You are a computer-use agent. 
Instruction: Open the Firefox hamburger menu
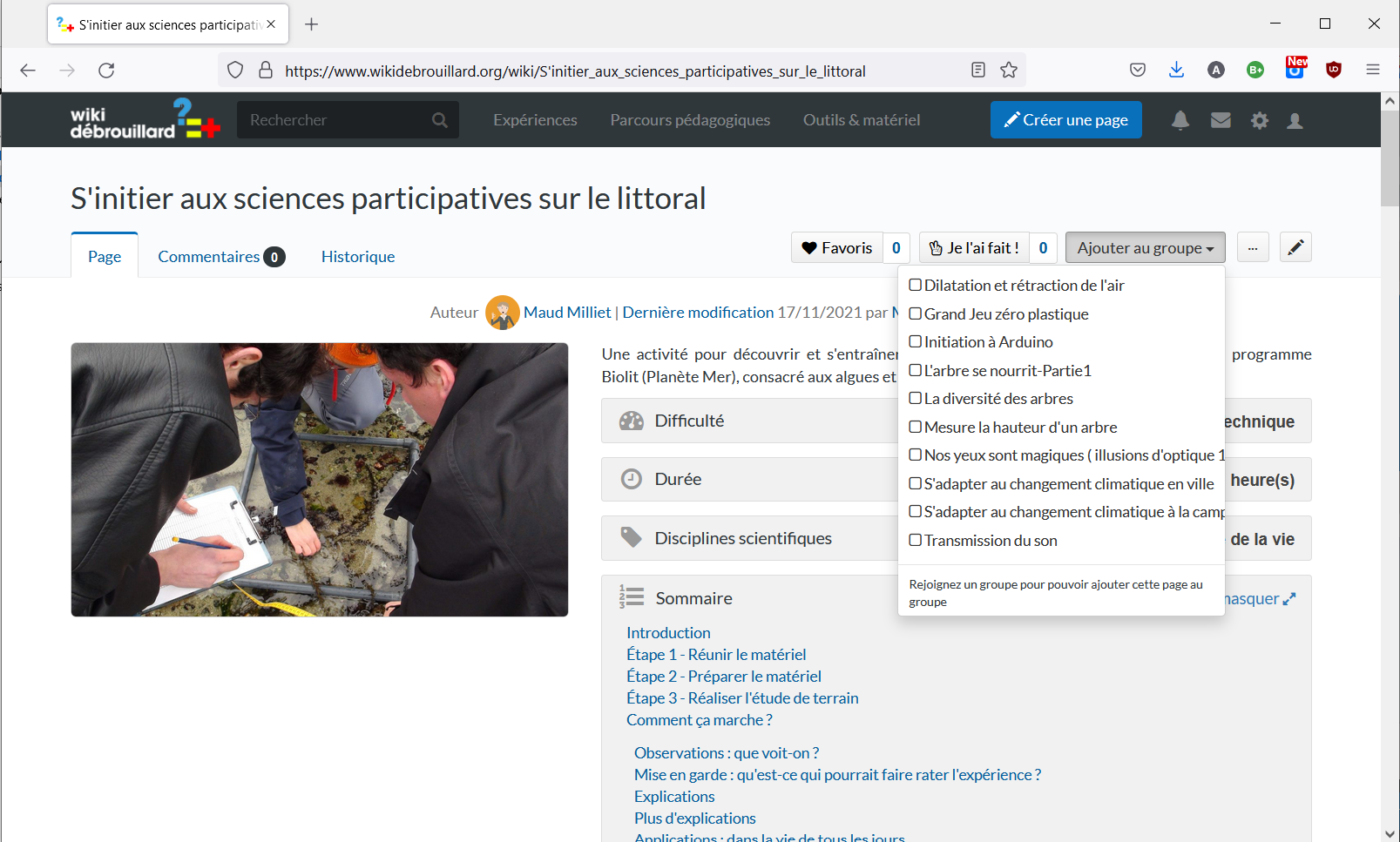(1373, 71)
